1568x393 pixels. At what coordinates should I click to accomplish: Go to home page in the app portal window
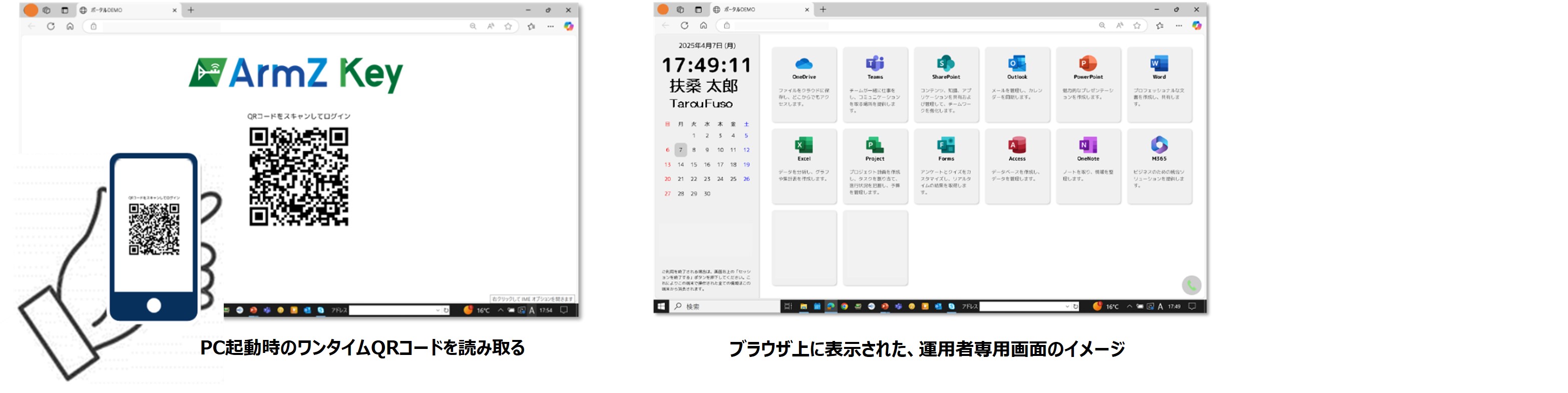click(703, 26)
